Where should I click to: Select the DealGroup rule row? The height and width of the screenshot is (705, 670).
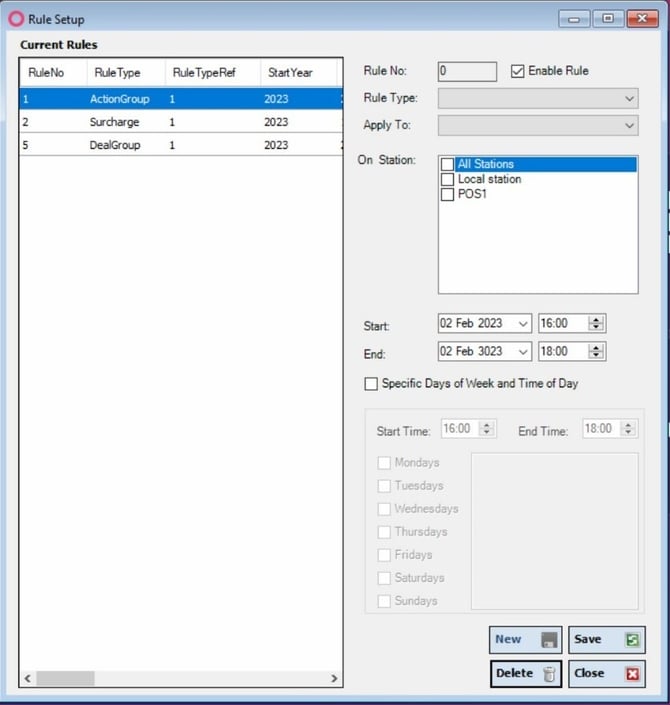(181, 145)
